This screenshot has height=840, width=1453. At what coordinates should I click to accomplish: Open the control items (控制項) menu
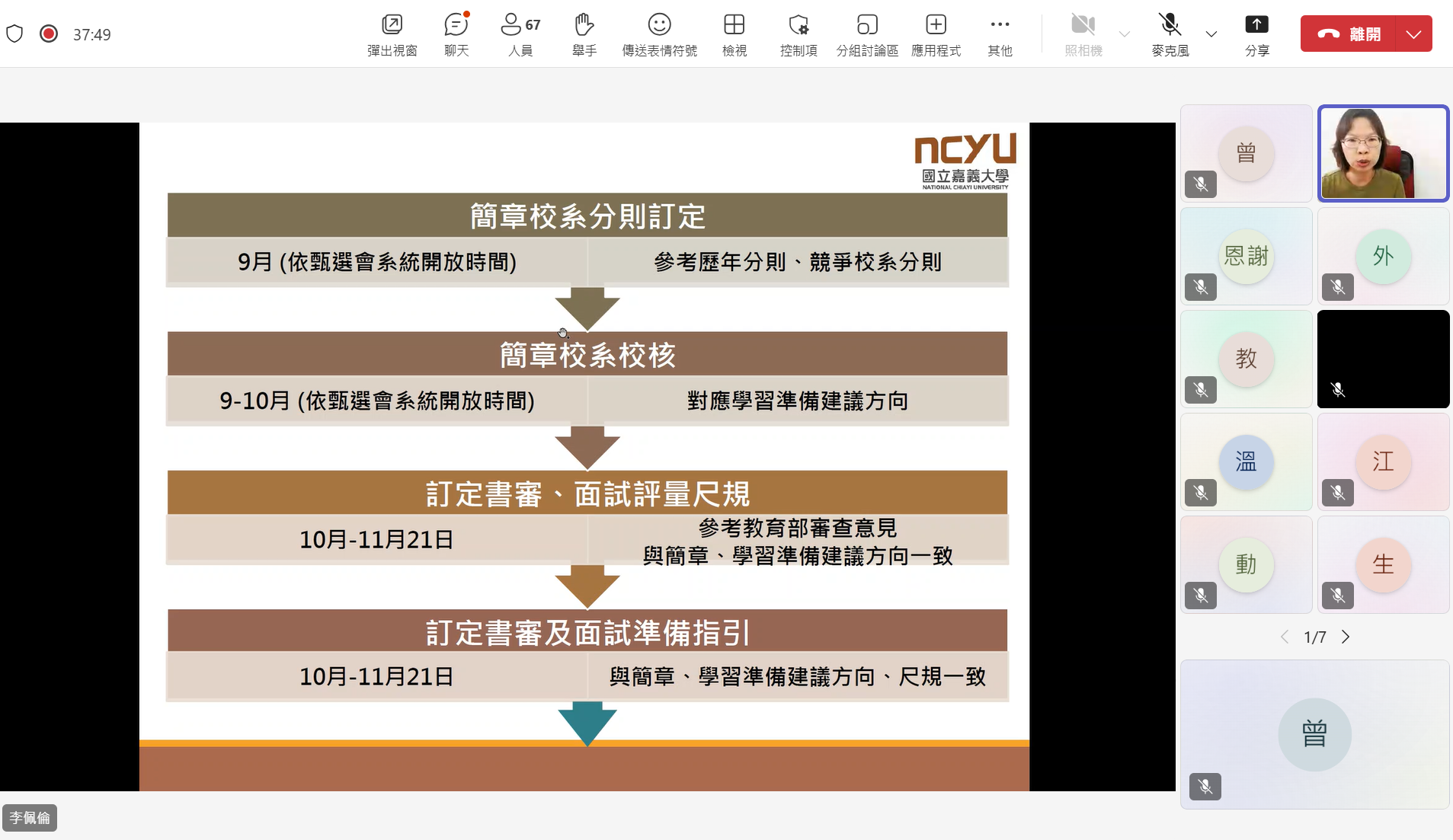coord(799,34)
